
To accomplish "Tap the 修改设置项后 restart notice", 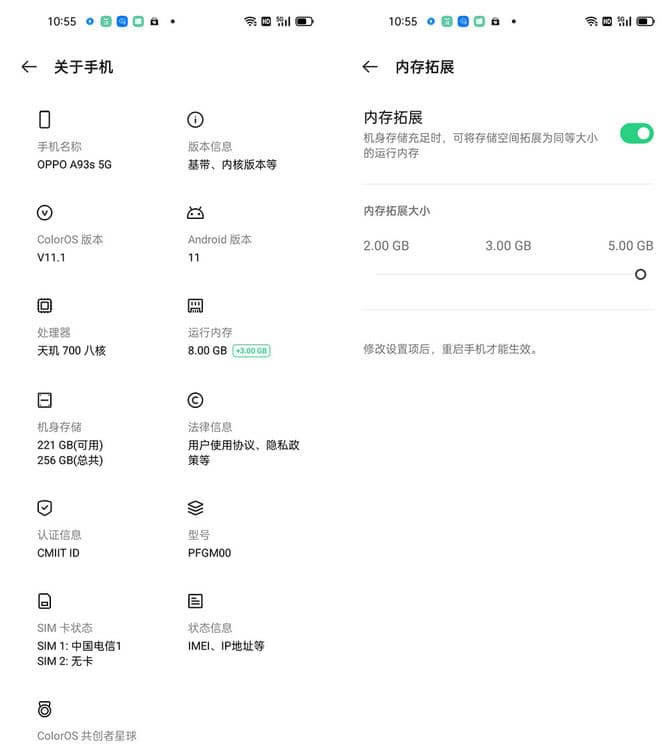I will 451,349.
